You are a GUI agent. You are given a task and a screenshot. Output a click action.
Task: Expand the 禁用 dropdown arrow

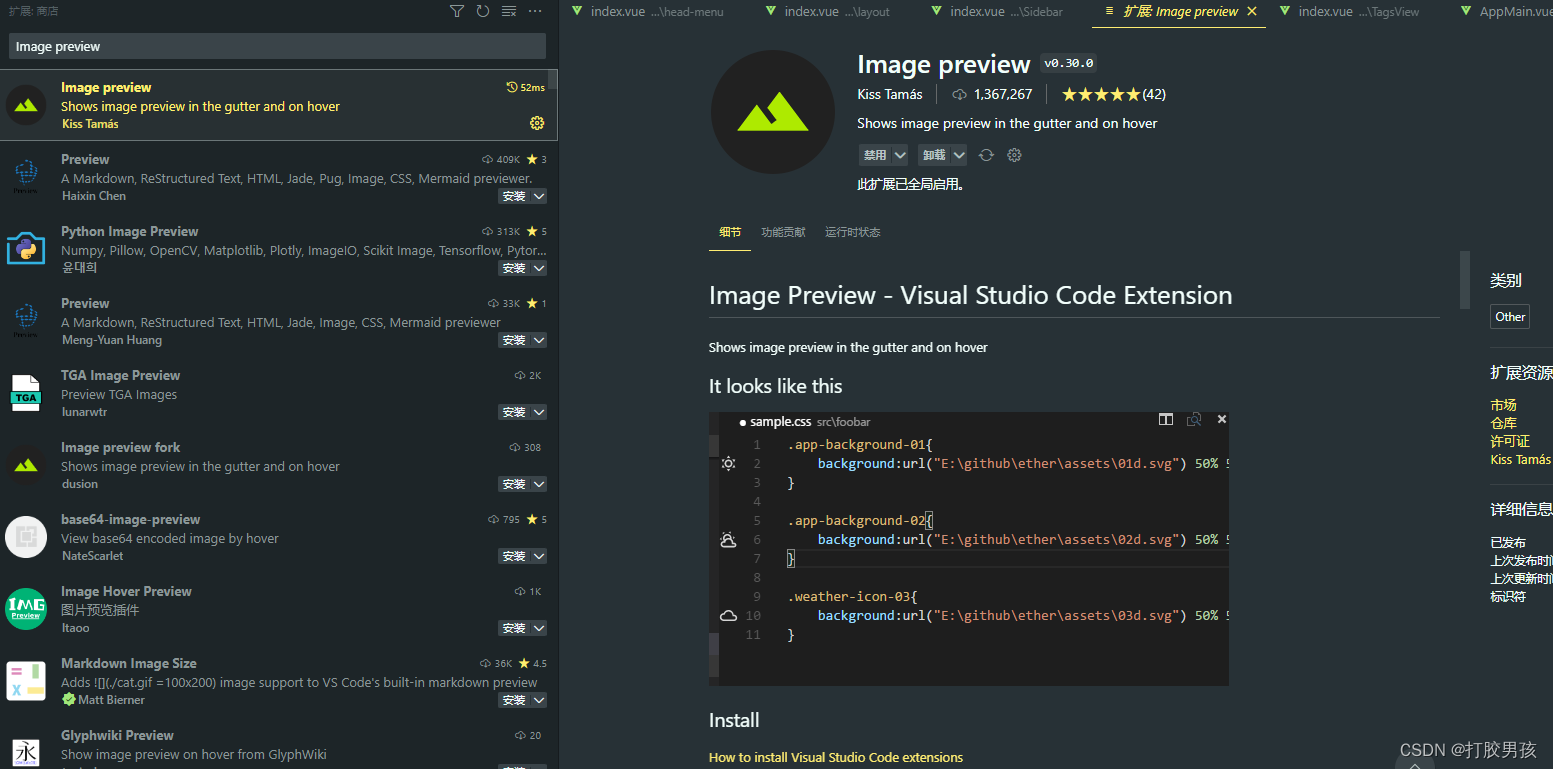(x=900, y=155)
